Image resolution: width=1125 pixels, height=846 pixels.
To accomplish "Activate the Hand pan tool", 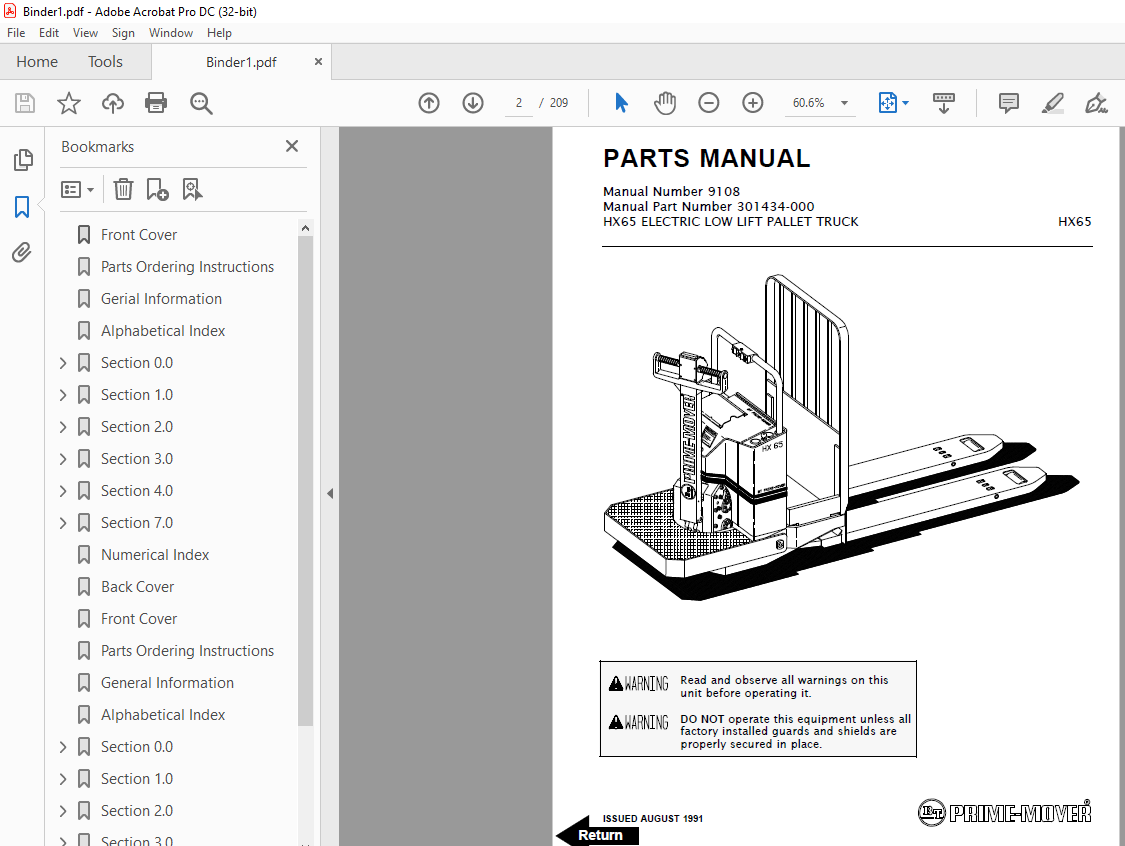I will tap(665, 103).
